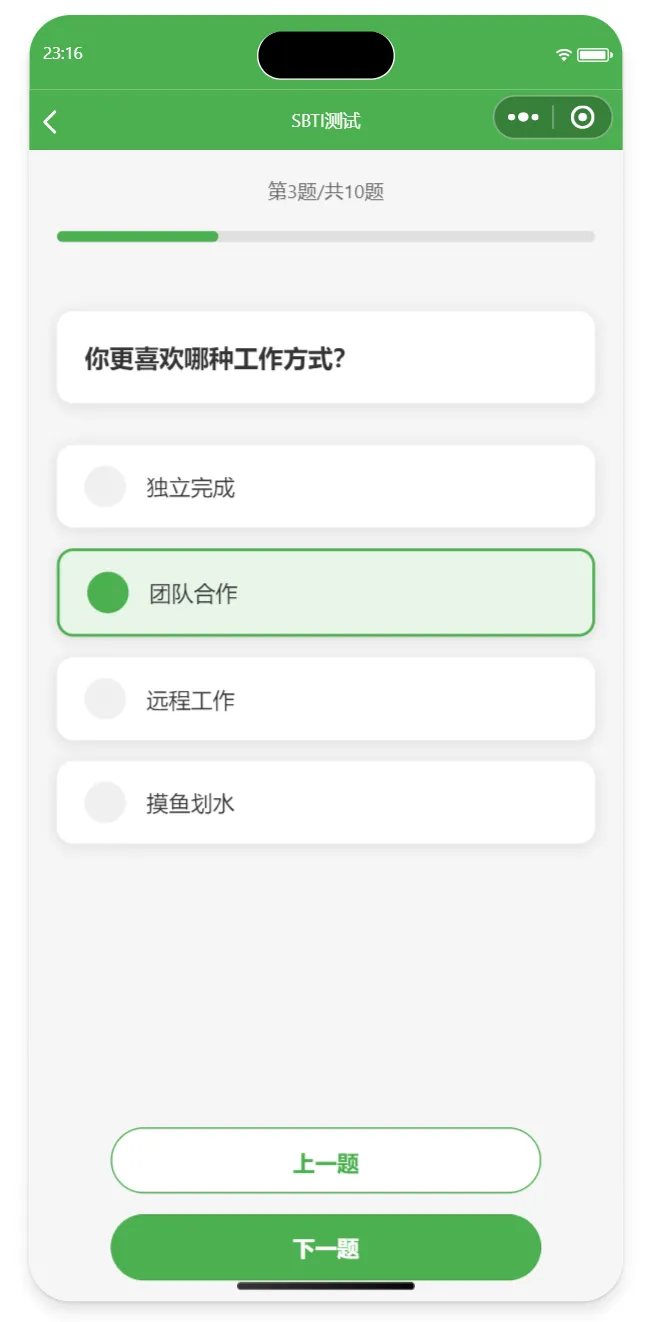Advance with the 下一题 button
Screen dimensions: 654x1322
[x=326, y=1247]
